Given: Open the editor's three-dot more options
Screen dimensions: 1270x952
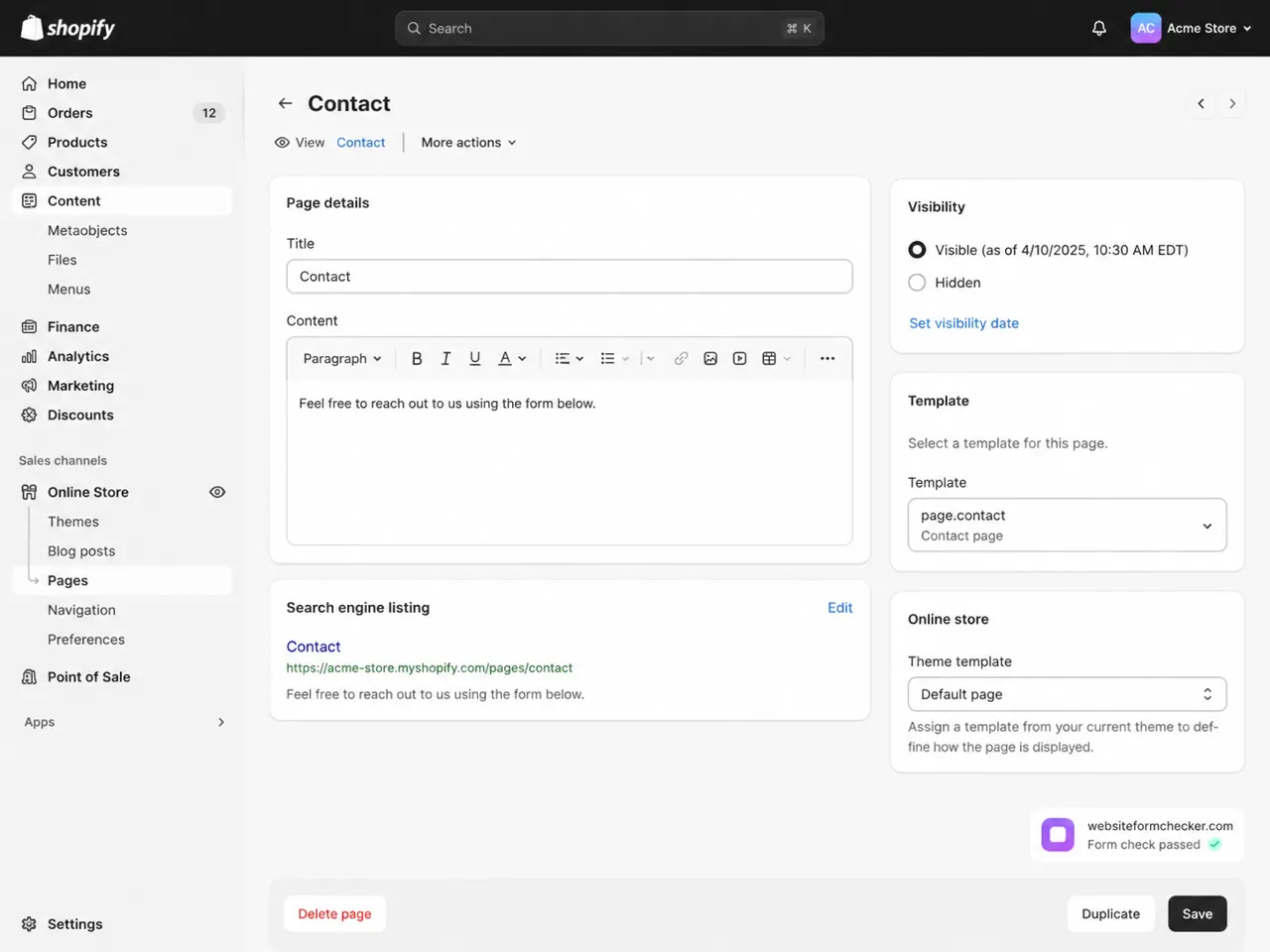Looking at the screenshot, I should click(x=827, y=358).
